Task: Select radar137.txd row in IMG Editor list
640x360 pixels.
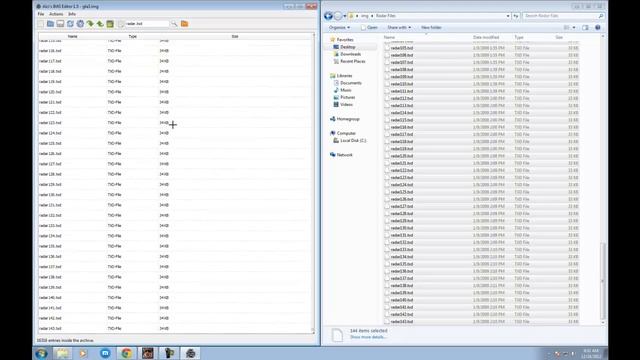Action: coord(176,267)
